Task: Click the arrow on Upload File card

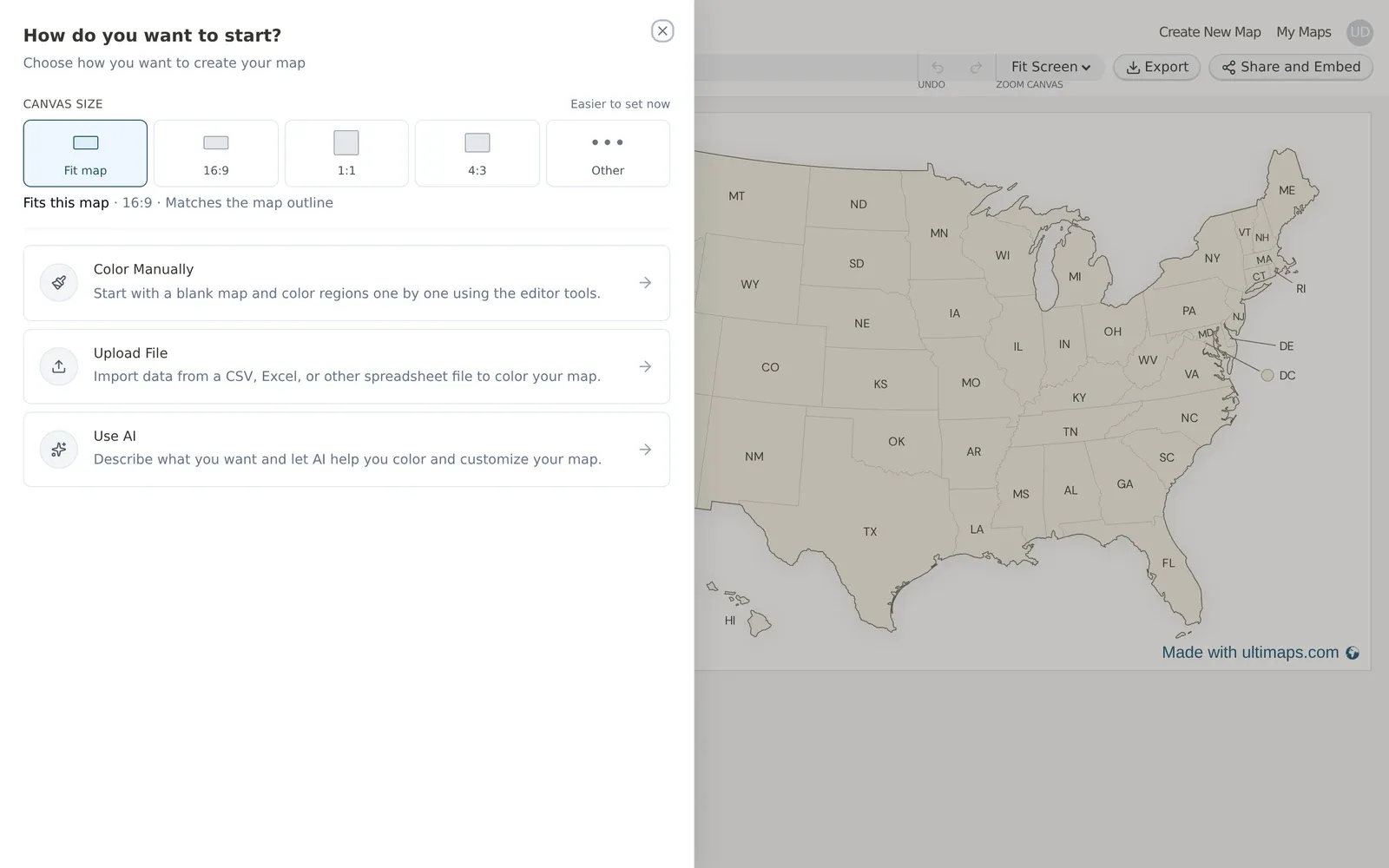Action: (x=645, y=366)
